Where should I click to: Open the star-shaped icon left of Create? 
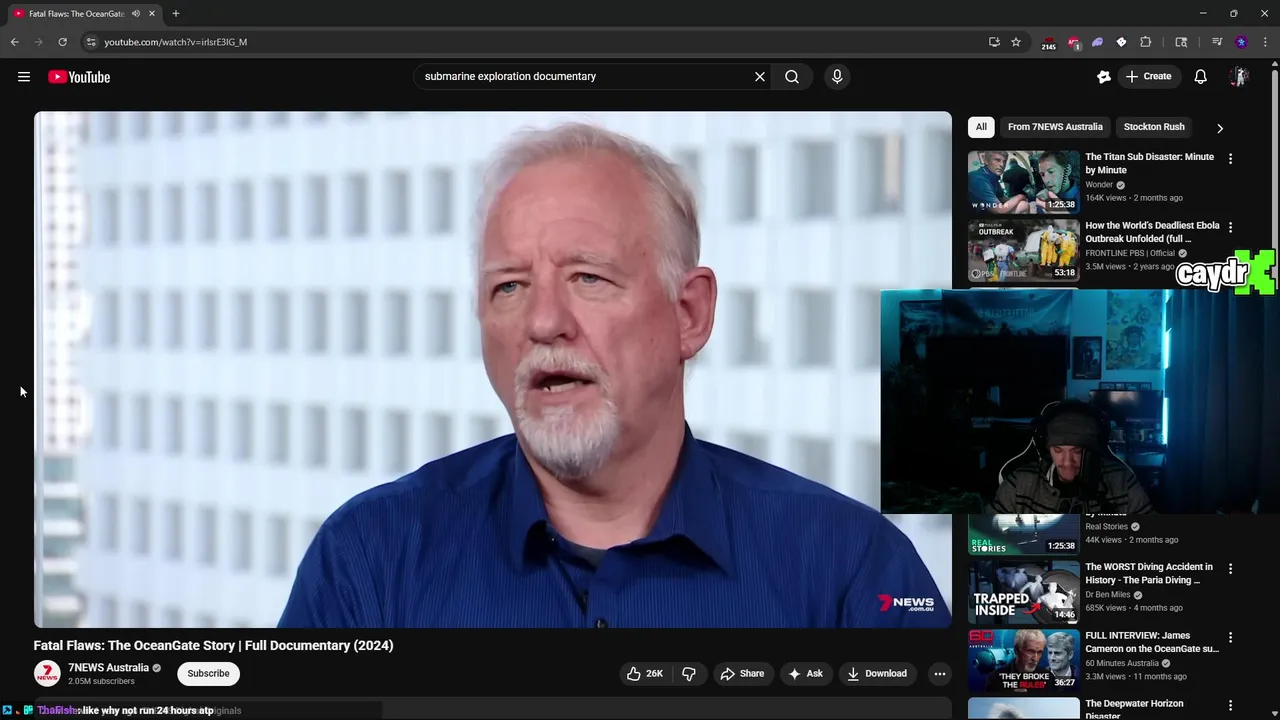coord(1104,77)
